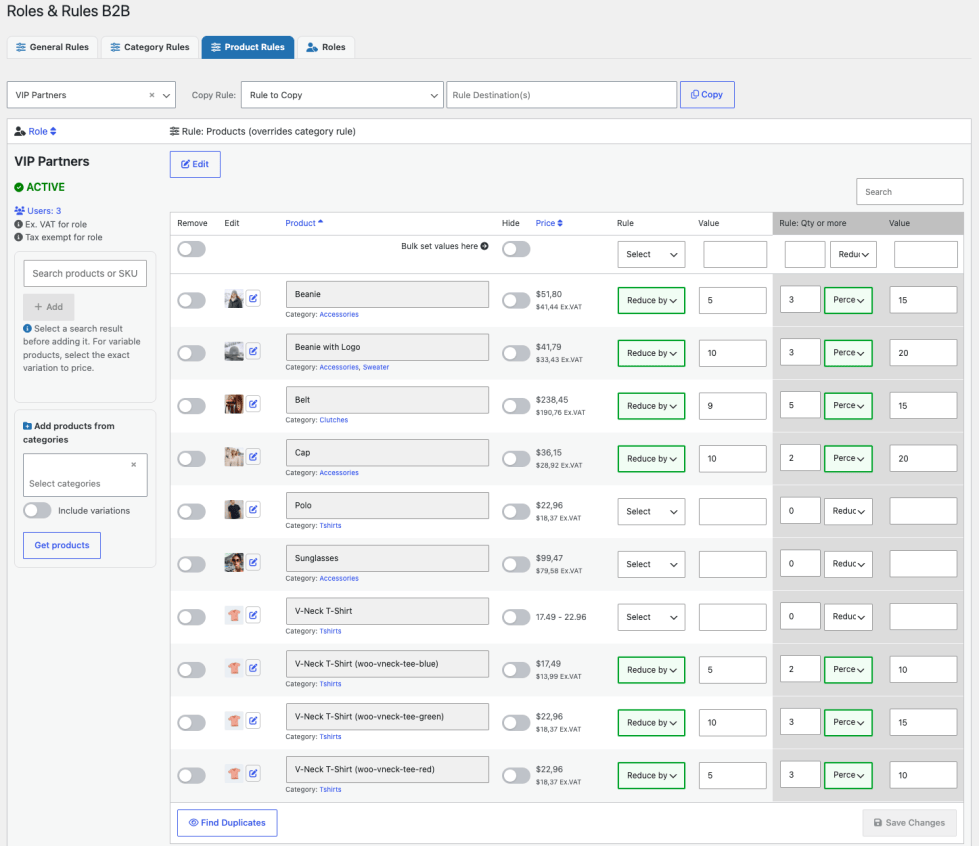This screenshot has width=979, height=846.
Task: Open edit icon for Cap product
Action: click(253, 457)
